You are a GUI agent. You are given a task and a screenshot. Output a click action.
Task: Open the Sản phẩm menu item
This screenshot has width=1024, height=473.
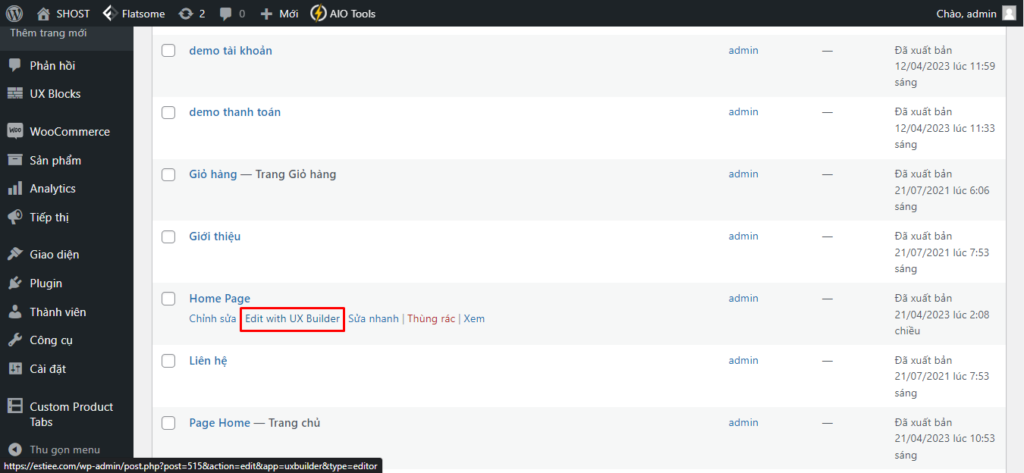click(x=55, y=160)
